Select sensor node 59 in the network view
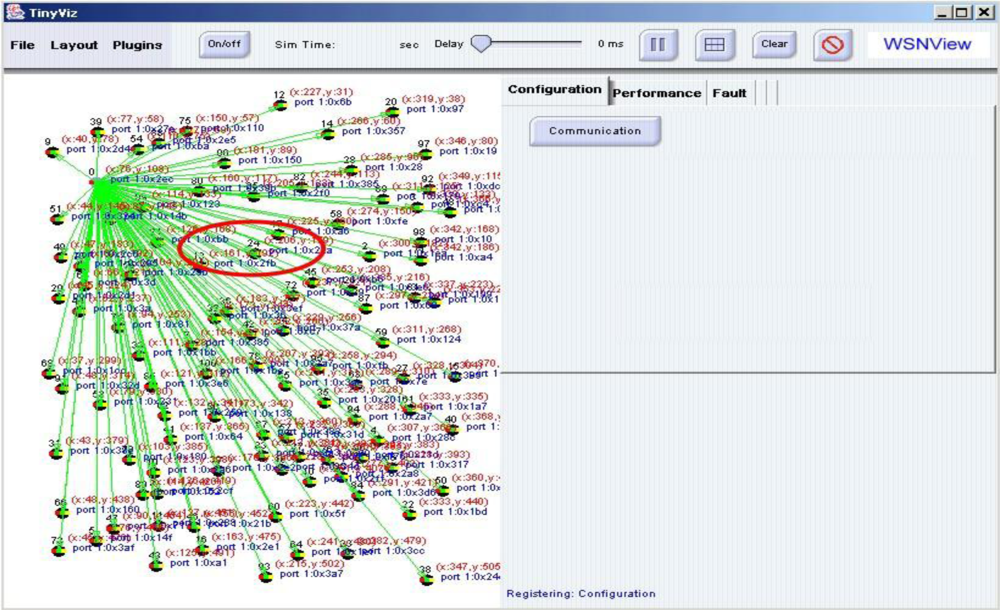Viewport: 1000px width, 610px height. point(383,342)
